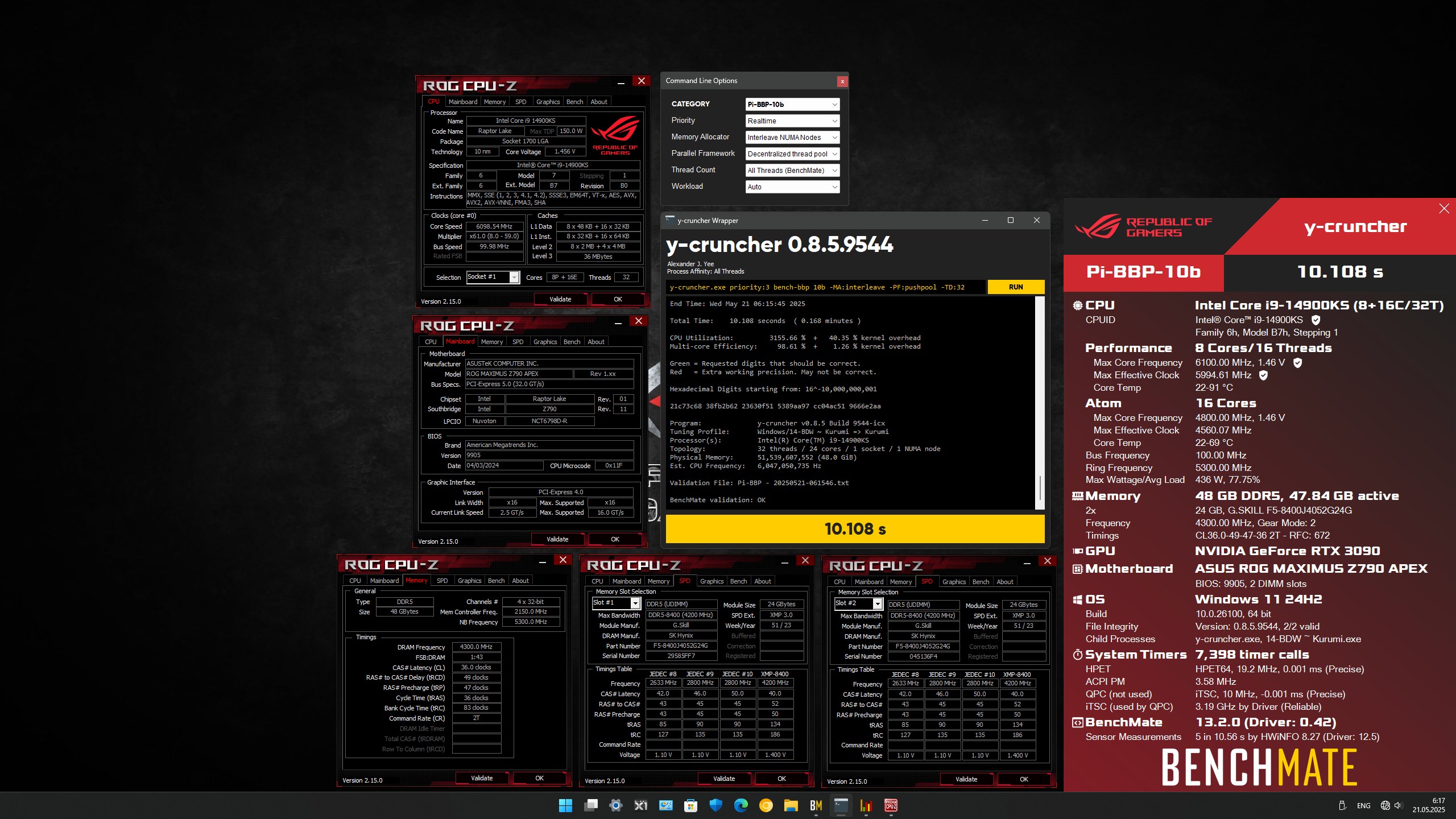Screen dimensions: 1456x819
Task: Switch to Memory tab in top CPU-Z window
Action: [494, 102]
